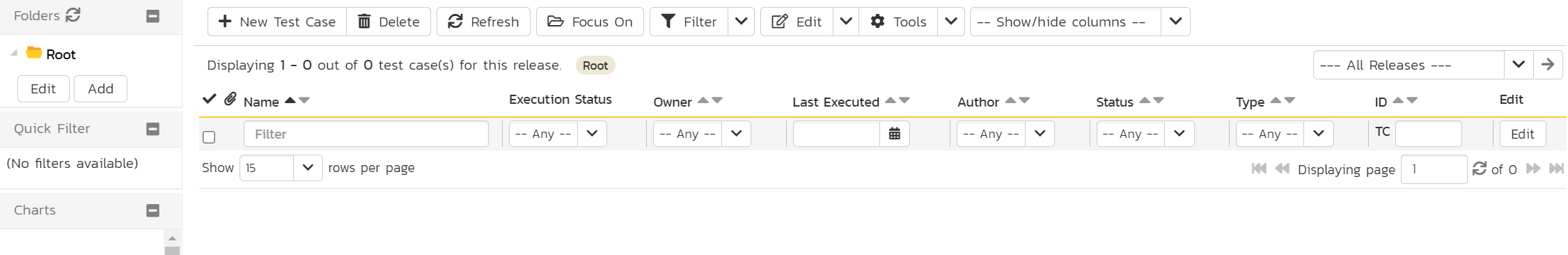Click the Add folder button
1568x255 pixels.
pyautogui.click(x=101, y=88)
